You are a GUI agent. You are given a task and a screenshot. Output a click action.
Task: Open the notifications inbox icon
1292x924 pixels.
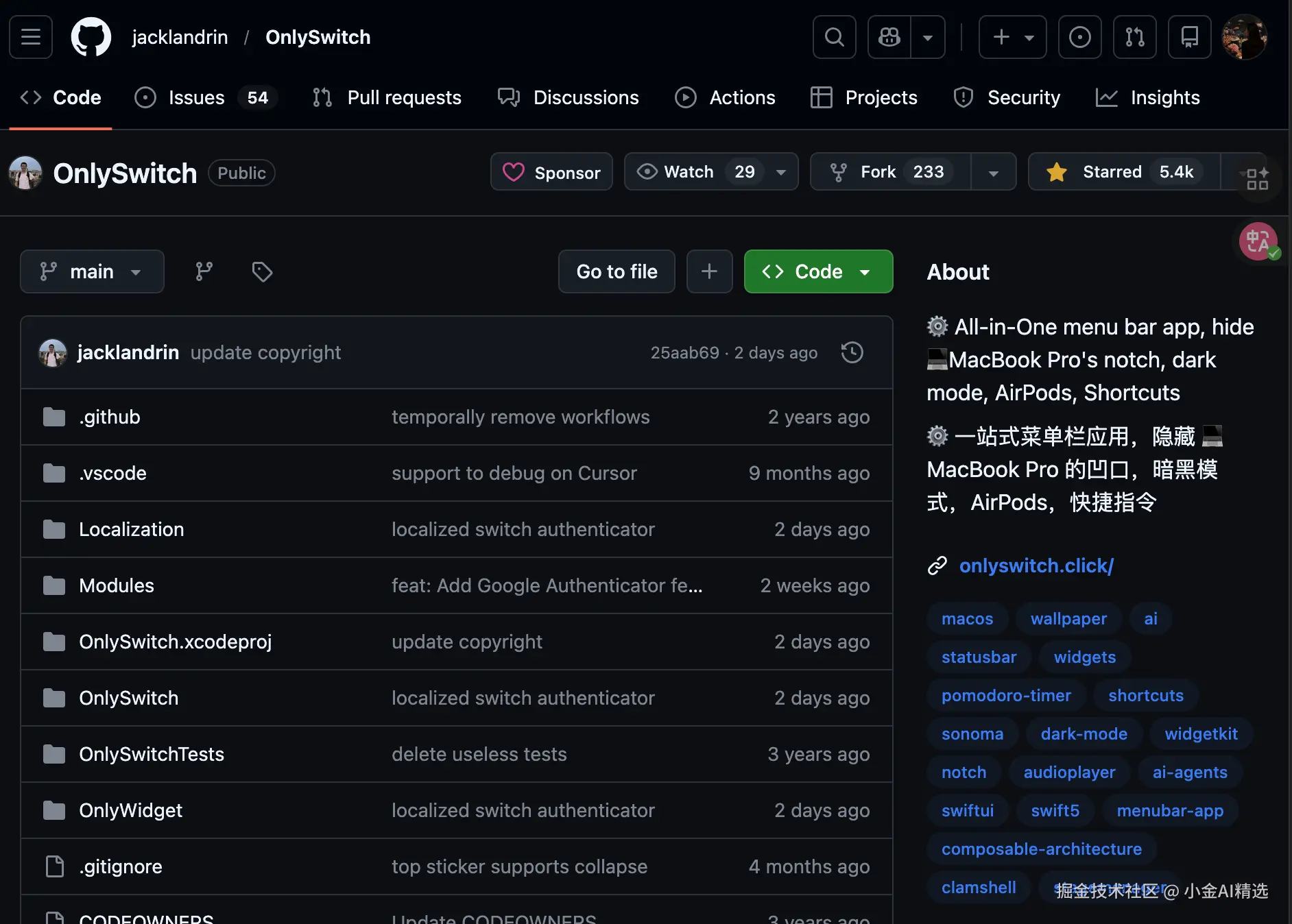tap(1190, 37)
